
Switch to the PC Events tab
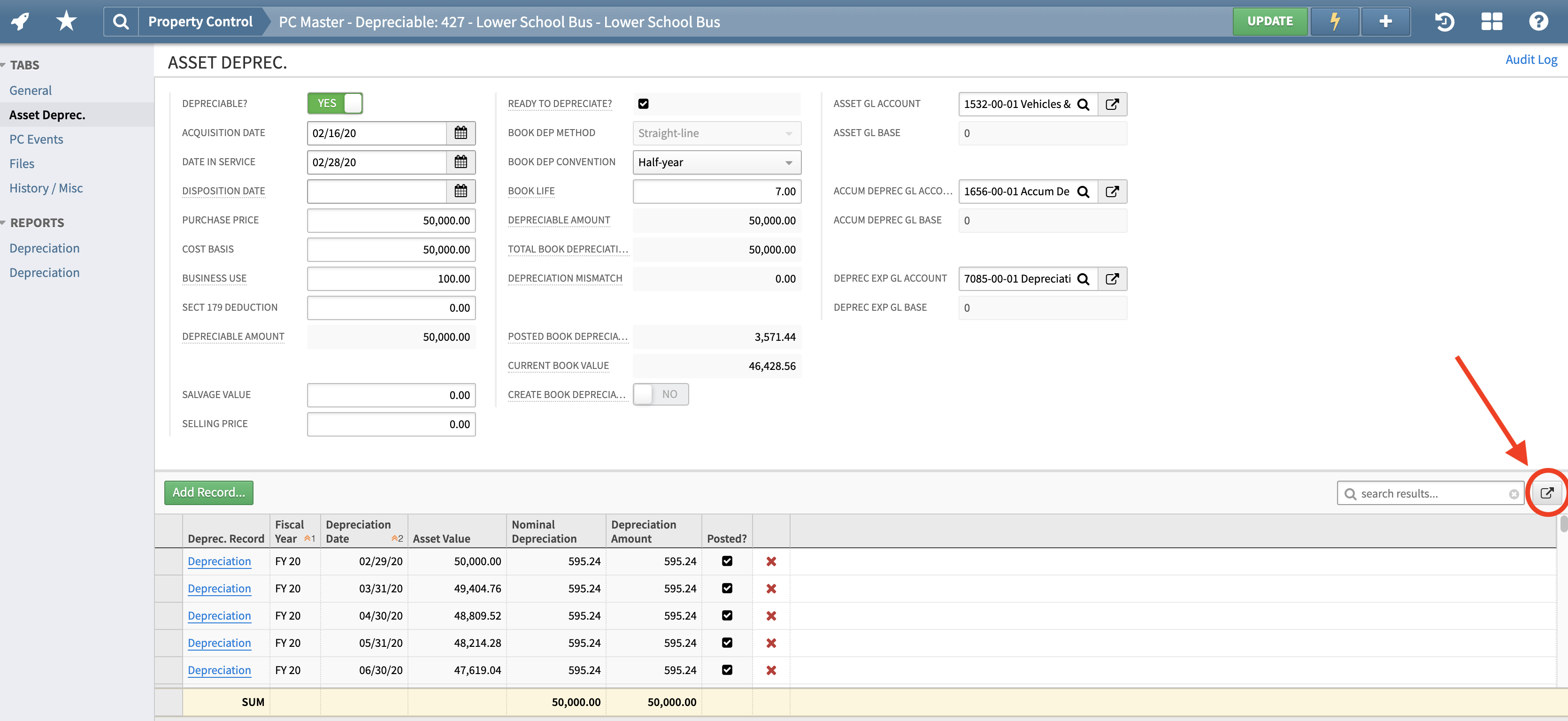36,139
